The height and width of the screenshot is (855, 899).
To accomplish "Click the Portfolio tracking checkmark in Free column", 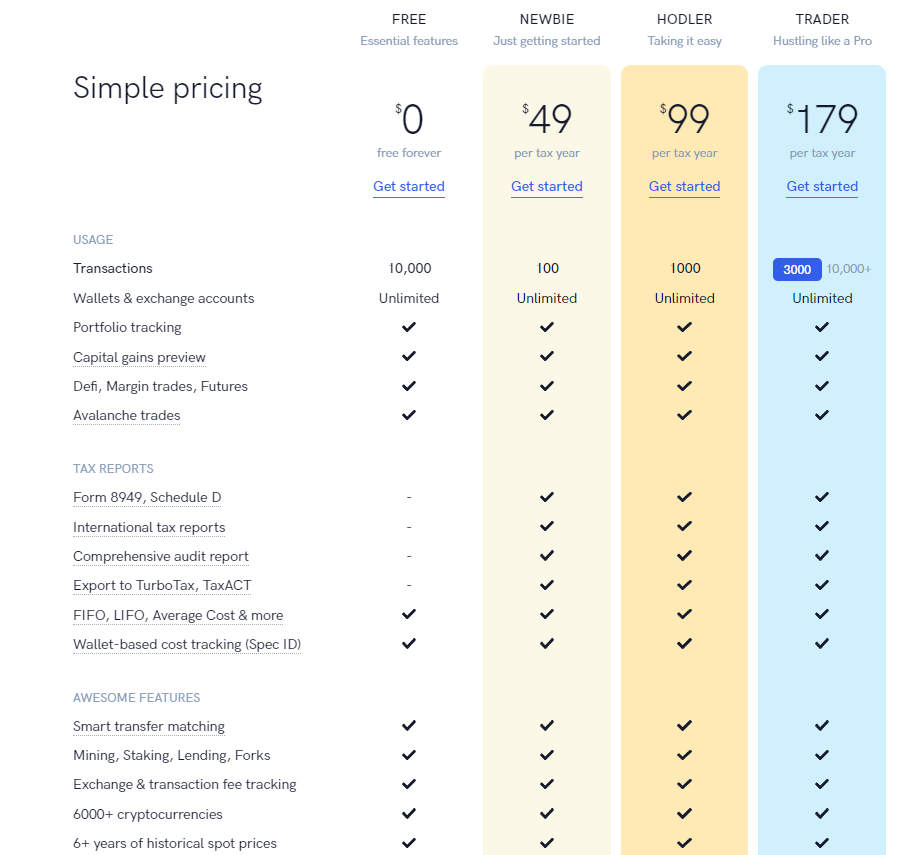I will (x=409, y=327).
